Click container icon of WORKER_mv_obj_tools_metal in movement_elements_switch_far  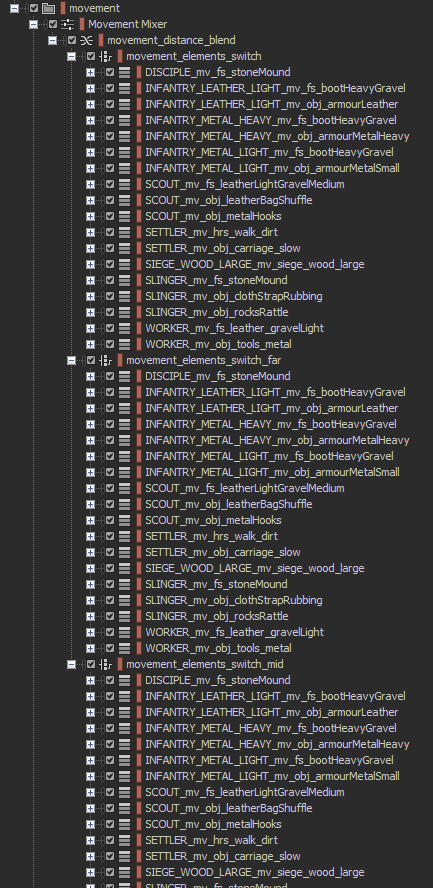coord(125,648)
